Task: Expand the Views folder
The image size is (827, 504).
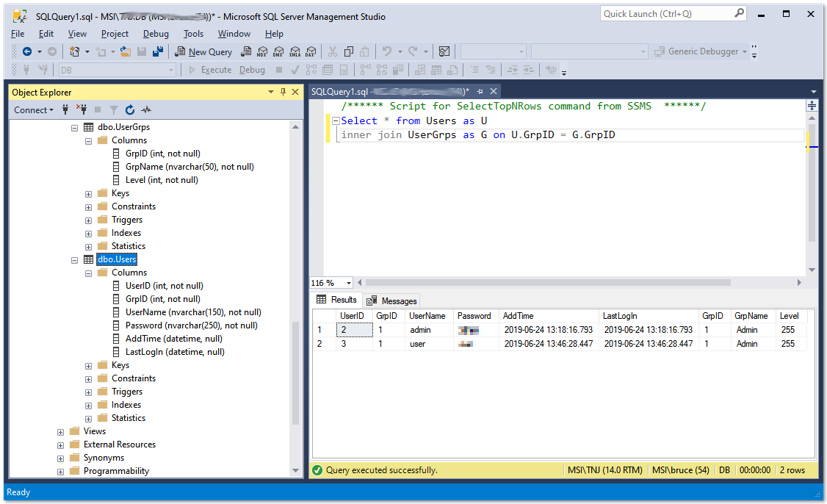Action: pos(60,432)
